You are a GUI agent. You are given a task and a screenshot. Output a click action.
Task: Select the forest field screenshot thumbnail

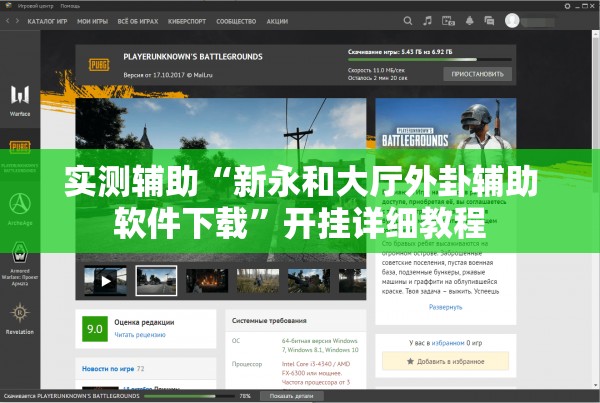point(258,281)
